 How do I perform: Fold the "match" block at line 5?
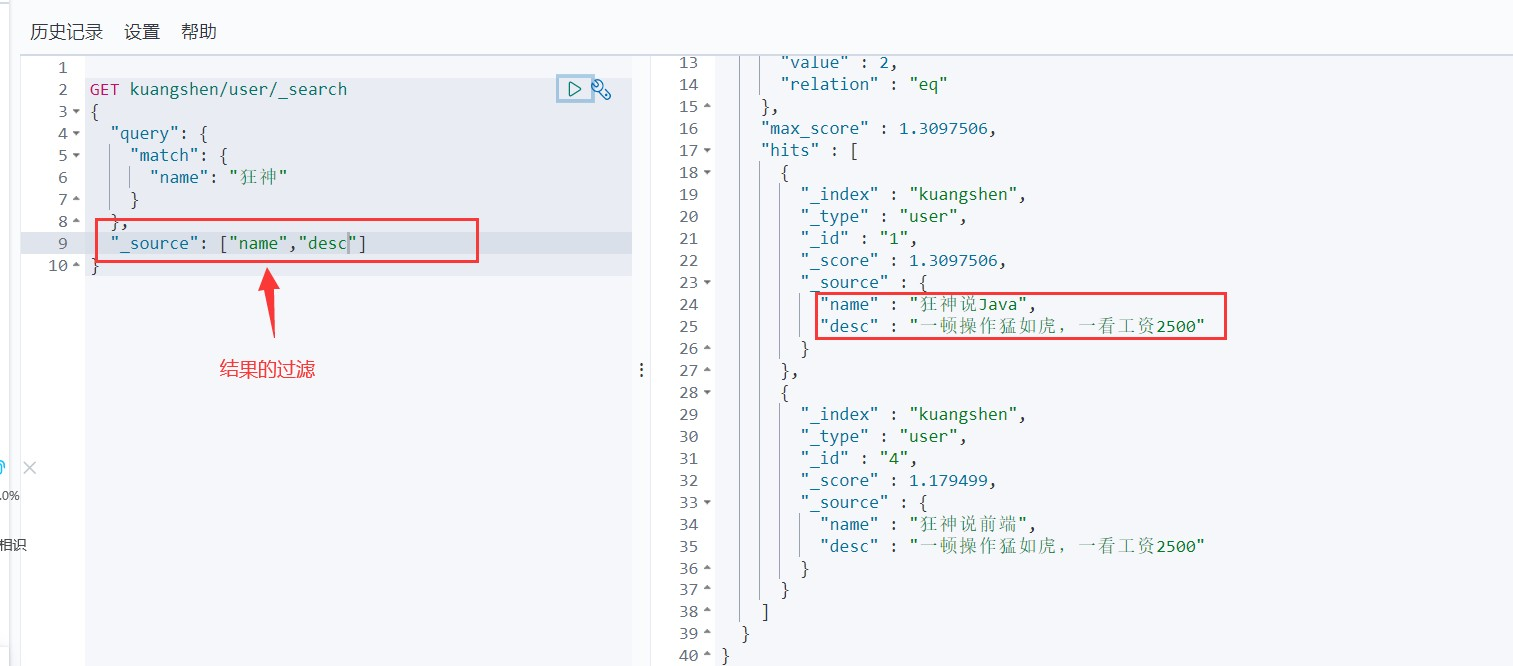pyautogui.click(x=76, y=156)
